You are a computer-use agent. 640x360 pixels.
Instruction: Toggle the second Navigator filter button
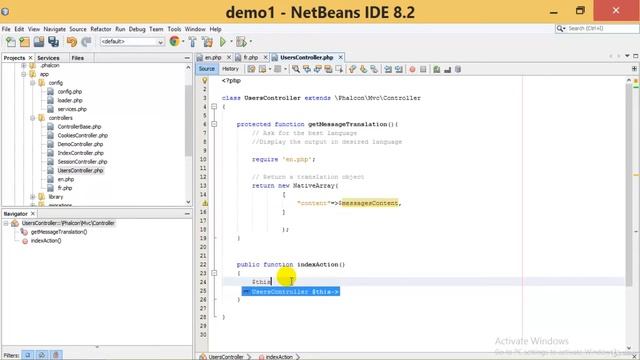pyautogui.click(x=42, y=355)
